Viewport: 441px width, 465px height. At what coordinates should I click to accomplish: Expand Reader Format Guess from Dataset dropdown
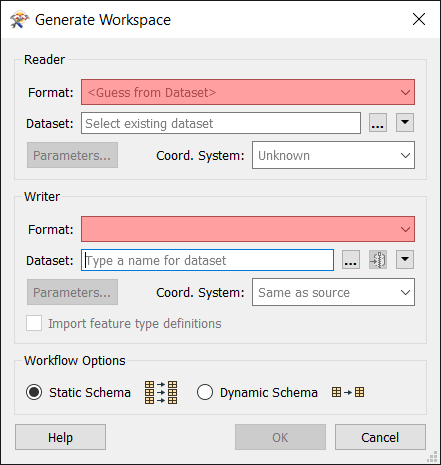coord(248,92)
